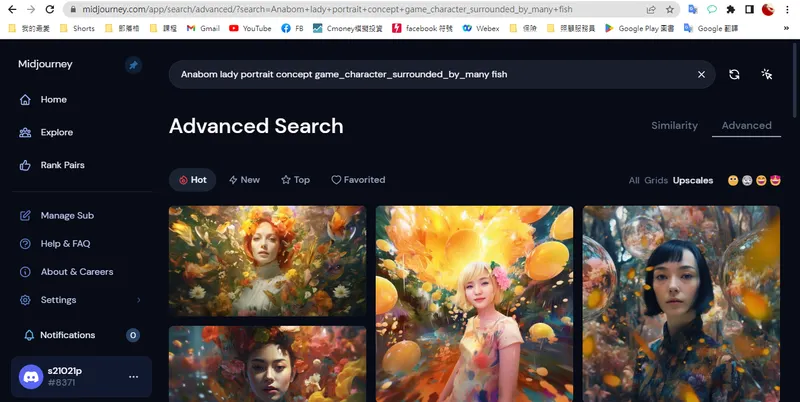This screenshot has height=402, width=800.
Task: Click the browser back arrow
Action: coord(12,9)
